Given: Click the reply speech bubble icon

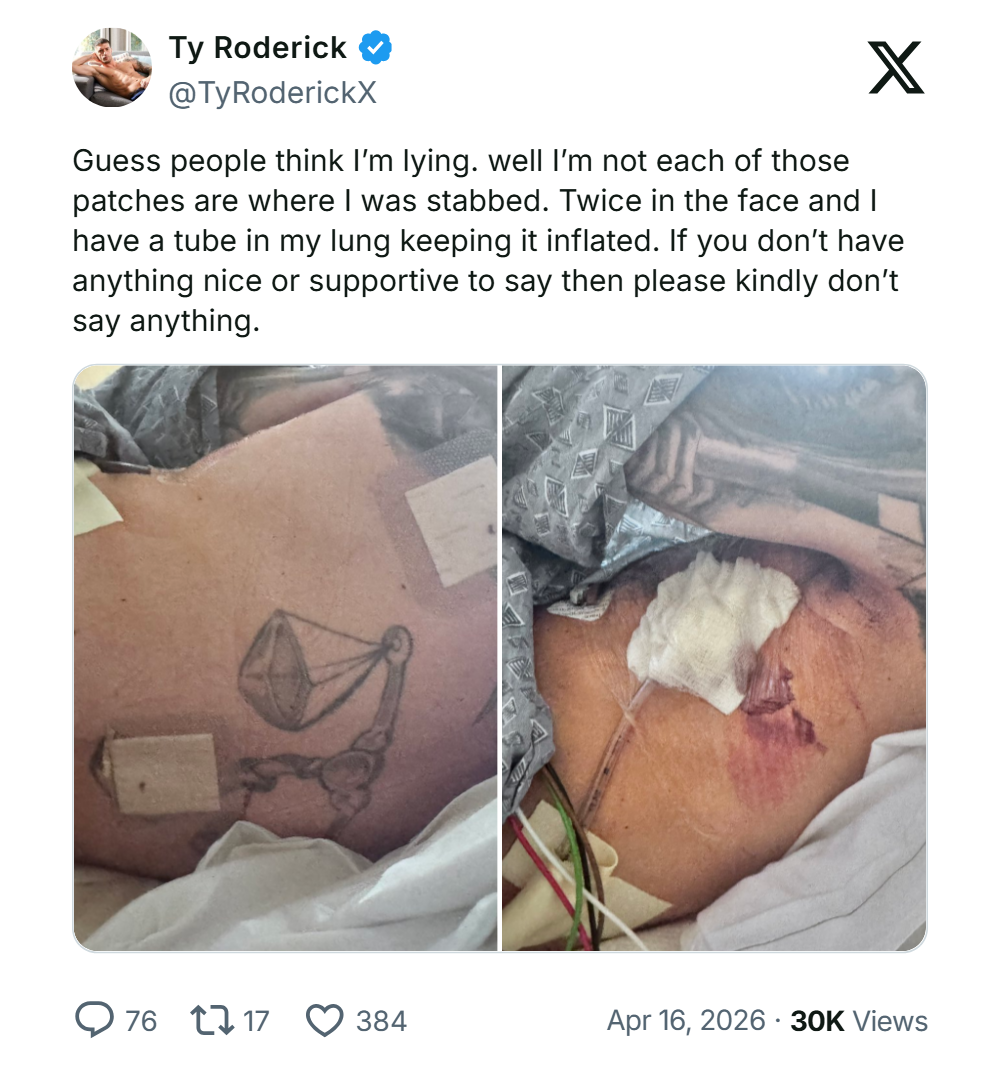Looking at the screenshot, I should (96, 1020).
